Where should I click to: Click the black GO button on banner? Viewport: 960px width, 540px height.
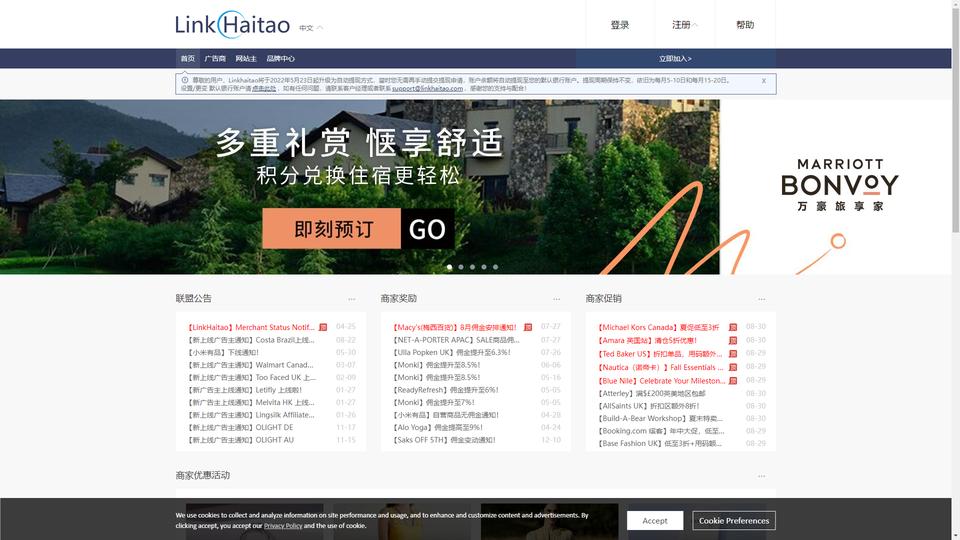(427, 229)
